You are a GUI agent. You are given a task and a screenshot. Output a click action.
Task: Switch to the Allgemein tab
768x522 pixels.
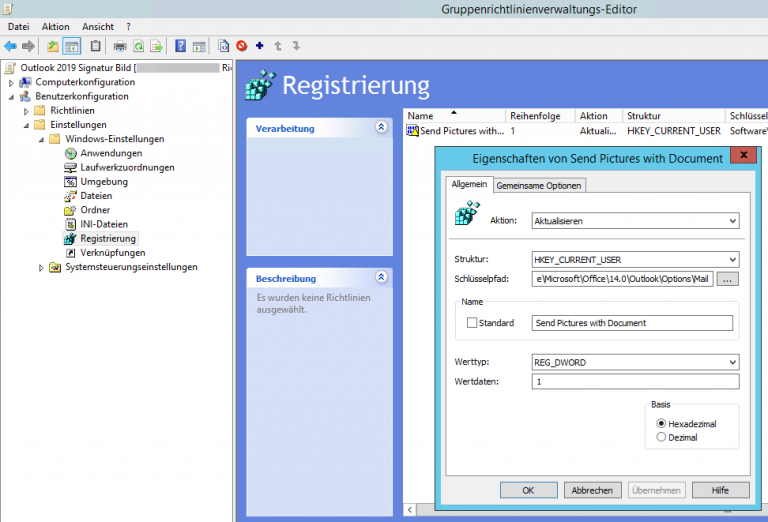click(x=469, y=184)
